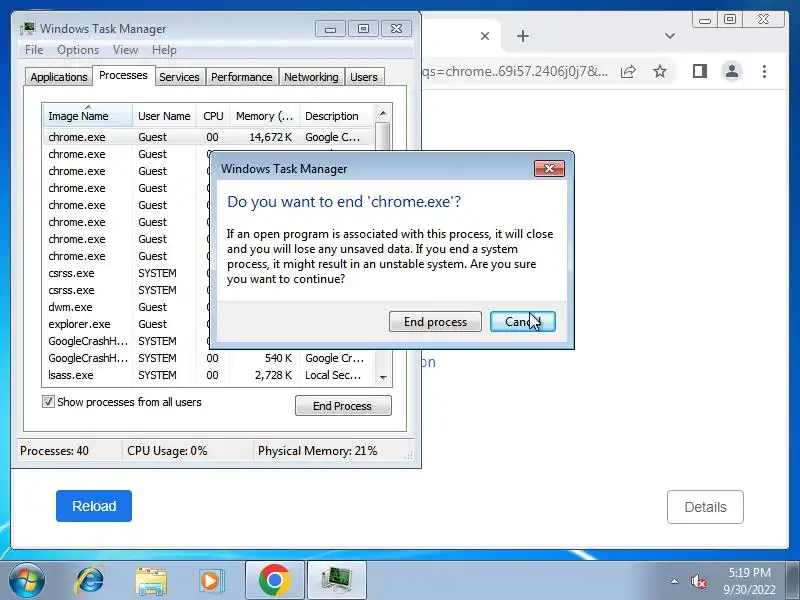
Task: Open the View menu
Action: pyautogui.click(x=126, y=50)
